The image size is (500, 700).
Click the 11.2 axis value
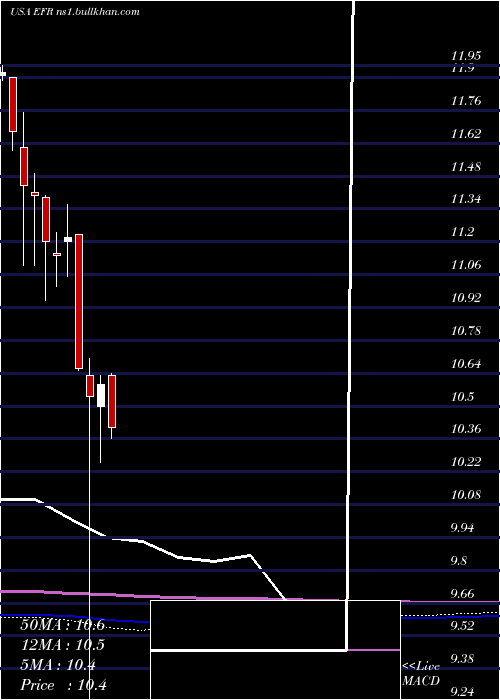coord(462,232)
